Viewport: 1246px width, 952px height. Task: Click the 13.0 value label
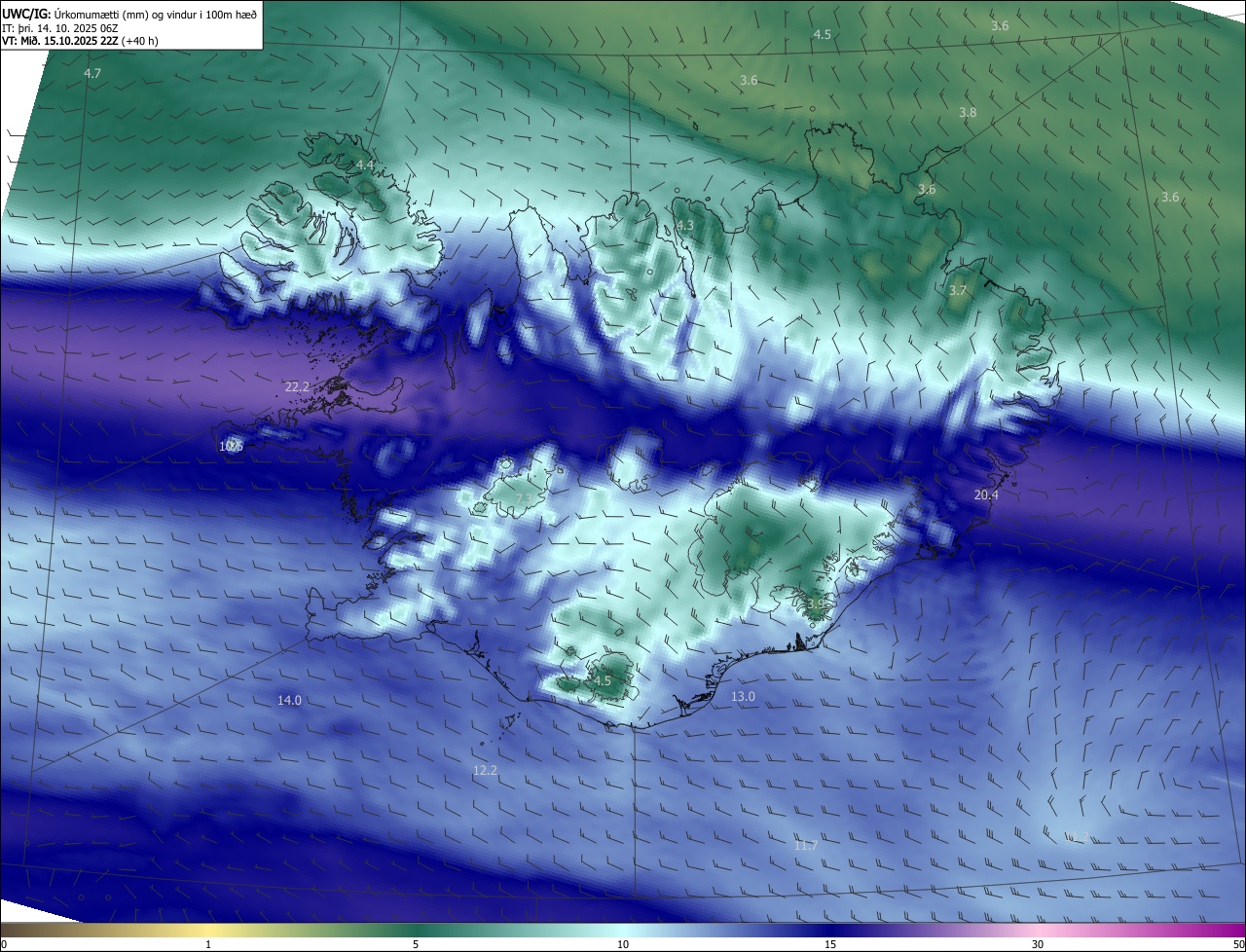[743, 697]
